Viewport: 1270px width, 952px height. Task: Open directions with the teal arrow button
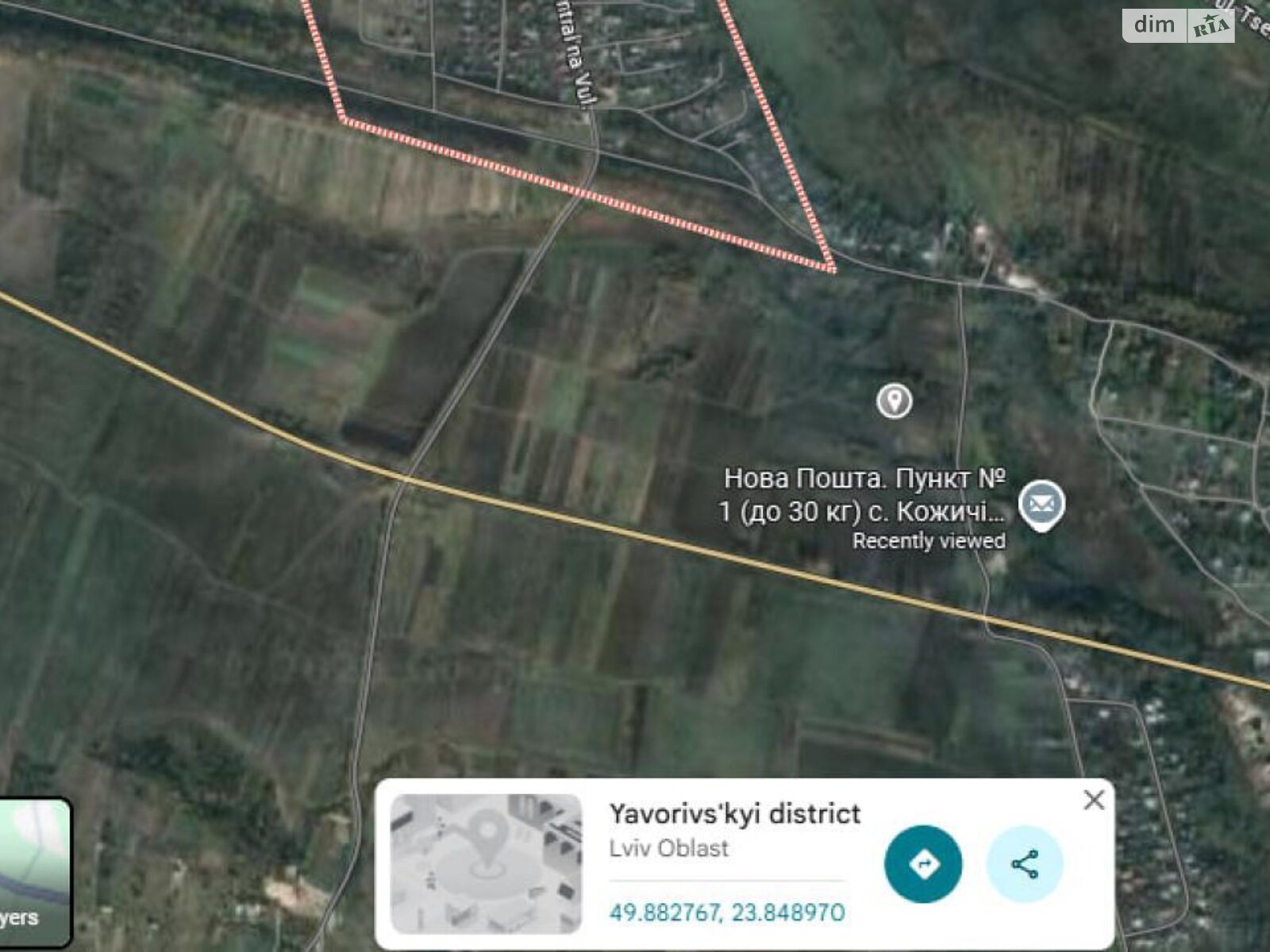point(923,864)
